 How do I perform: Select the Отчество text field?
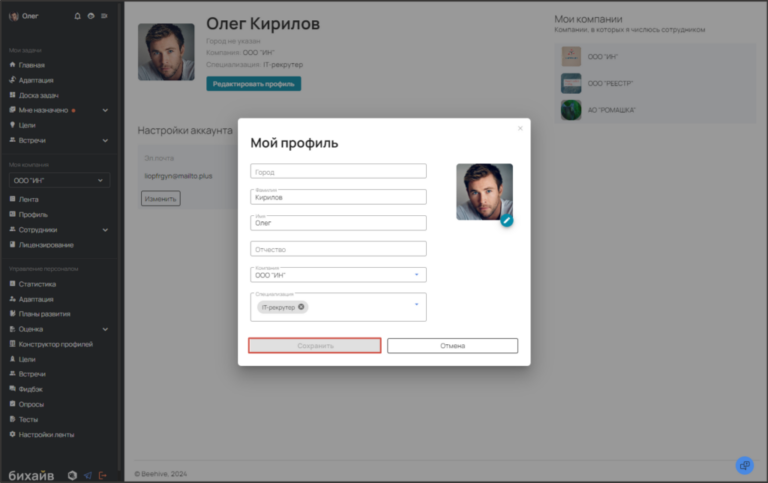click(338, 249)
